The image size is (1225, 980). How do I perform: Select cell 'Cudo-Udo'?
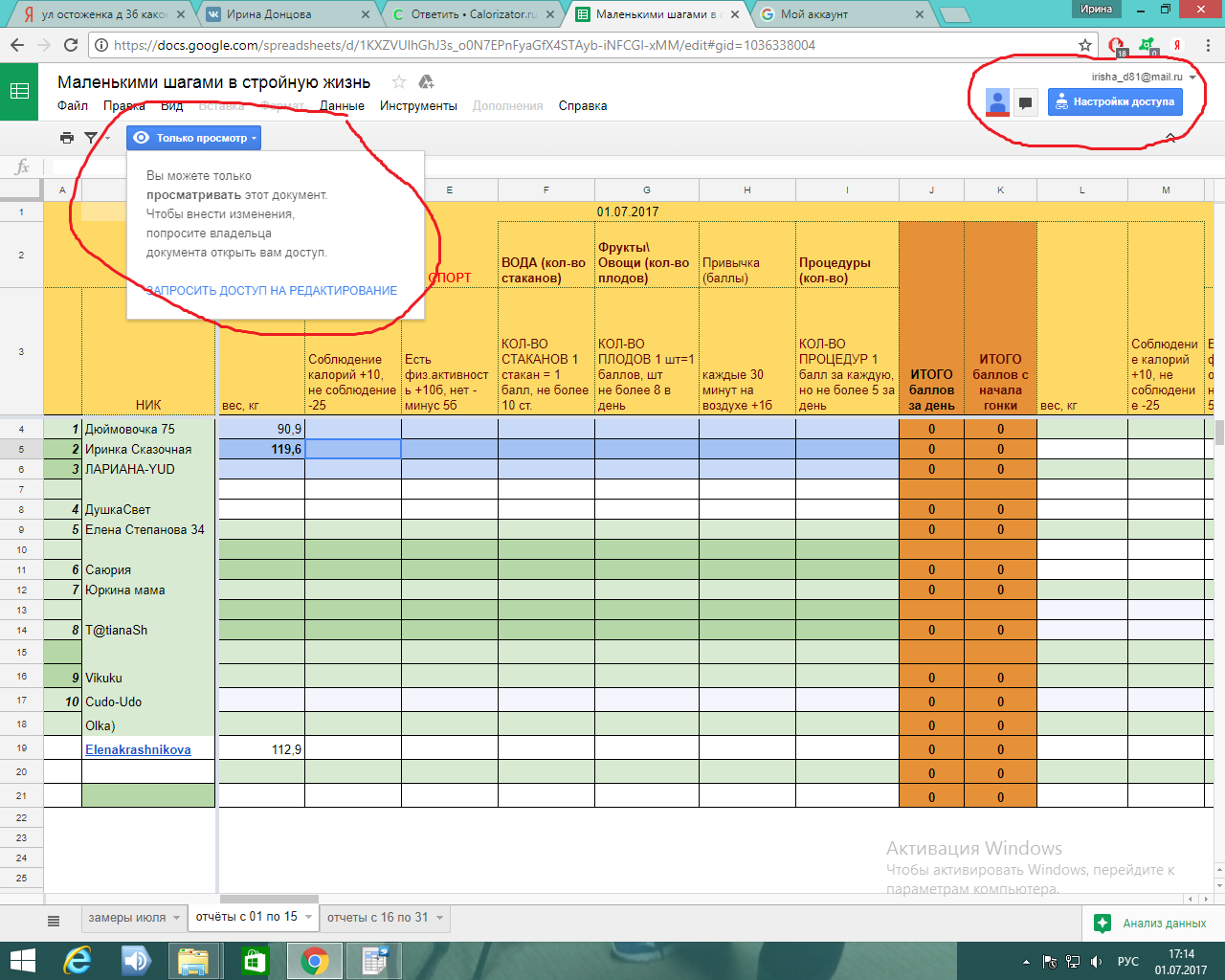click(x=148, y=702)
